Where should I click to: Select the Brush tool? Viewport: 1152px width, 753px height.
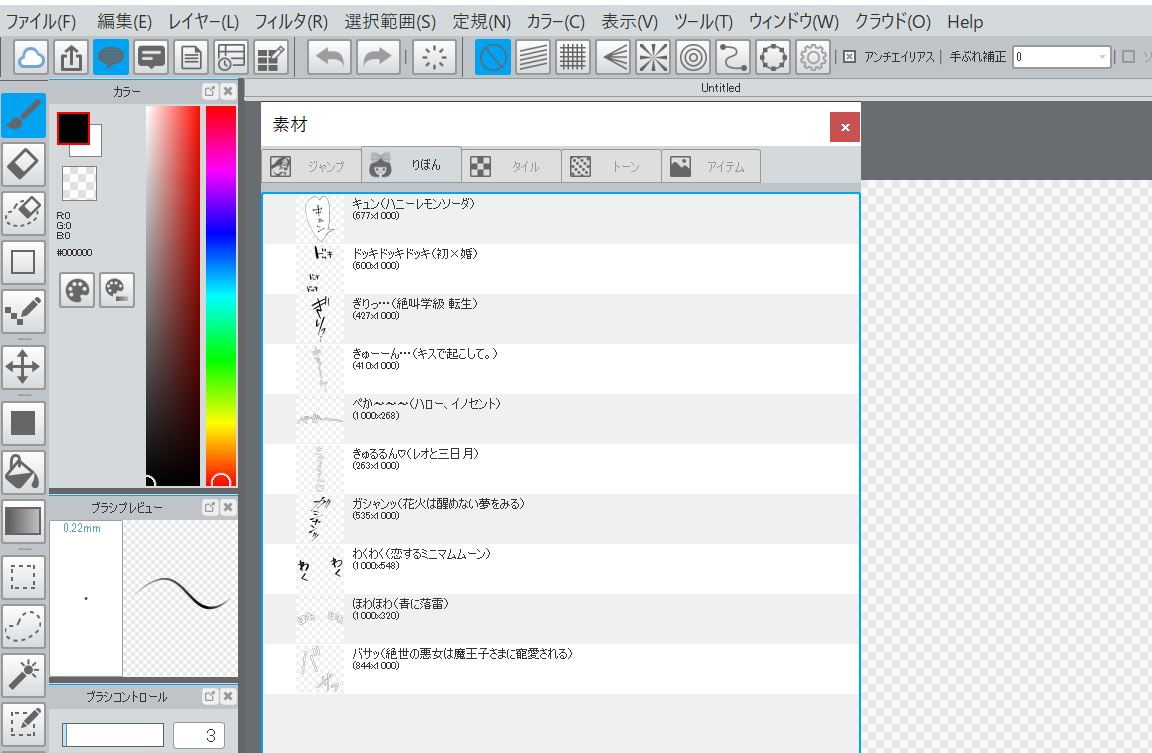coord(22,115)
